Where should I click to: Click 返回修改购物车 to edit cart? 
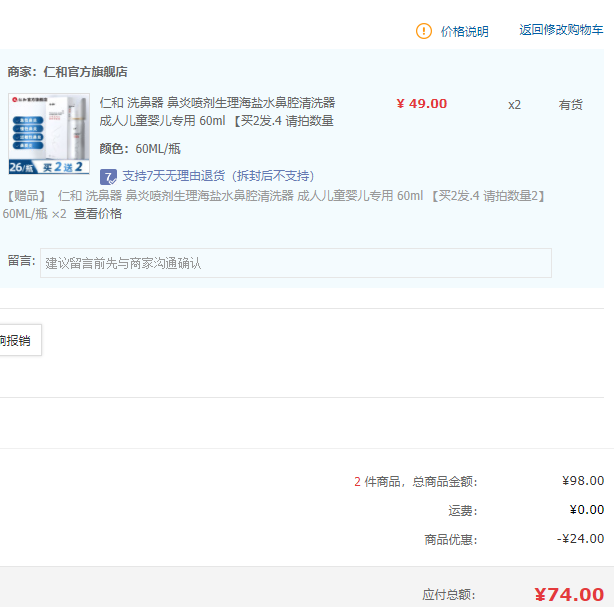pyautogui.click(x=561, y=30)
